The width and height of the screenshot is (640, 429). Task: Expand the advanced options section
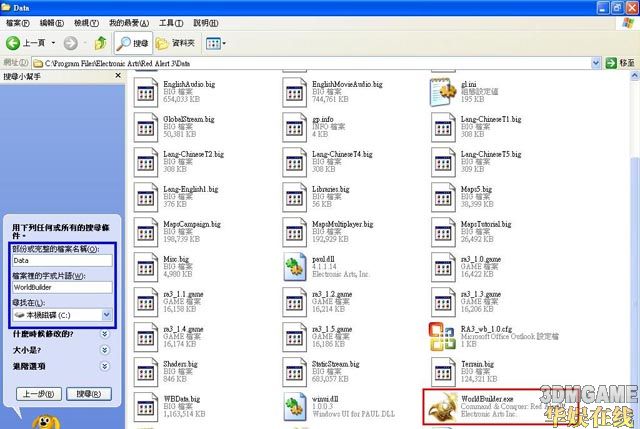coord(104,366)
